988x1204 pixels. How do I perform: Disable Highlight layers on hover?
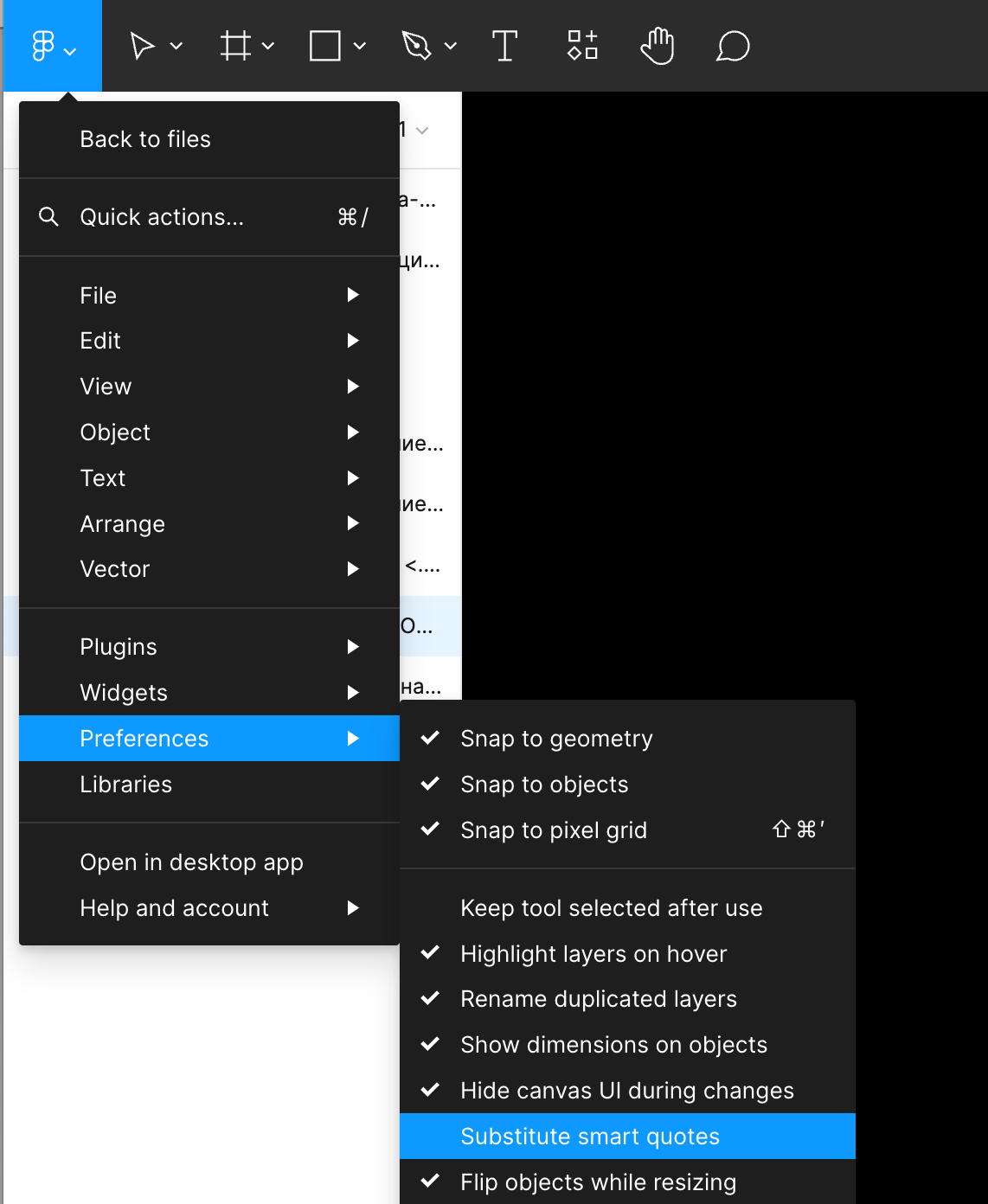pyautogui.click(x=593, y=954)
